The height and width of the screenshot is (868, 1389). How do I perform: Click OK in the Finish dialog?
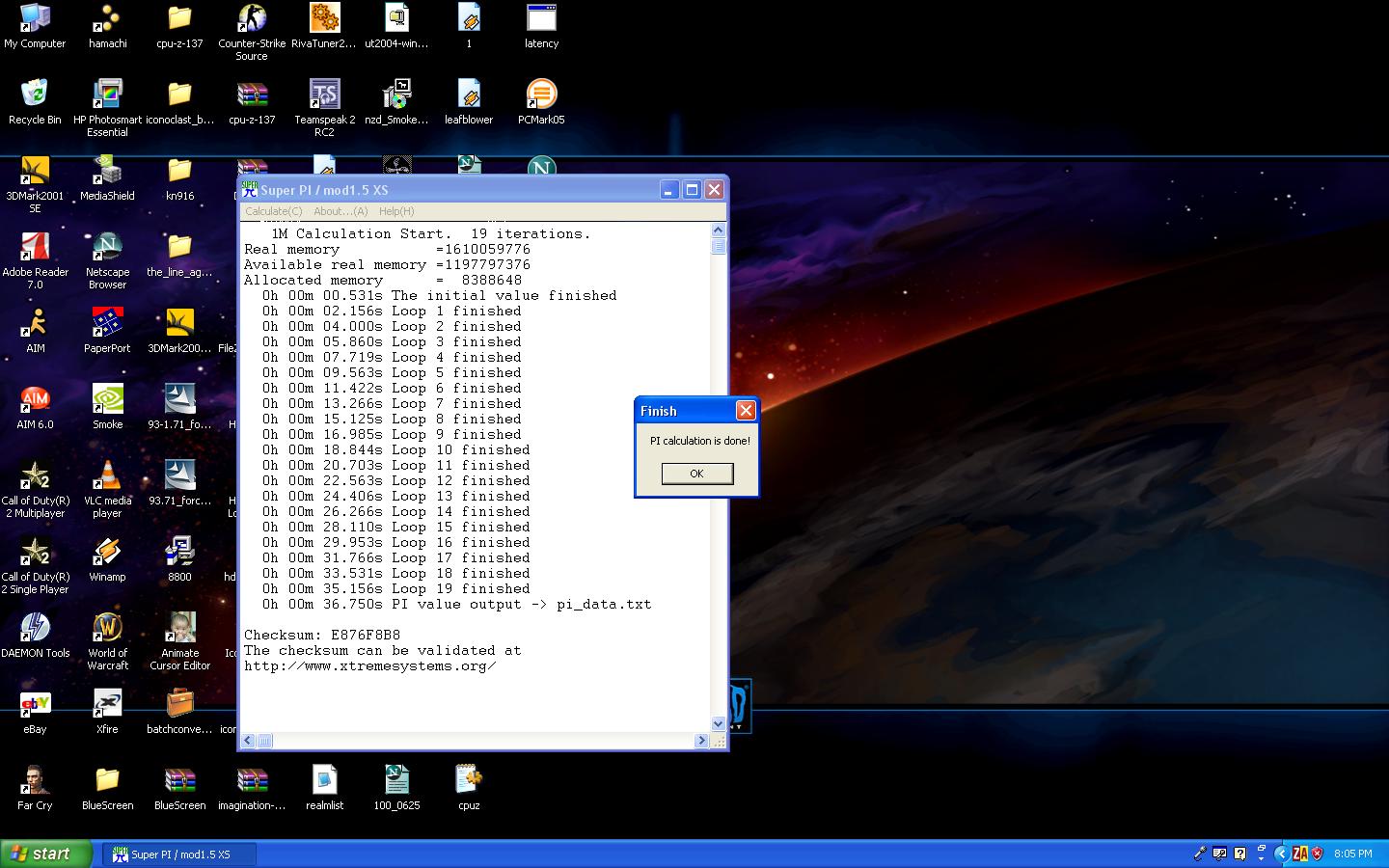pyautogui.click(x=696, y=474)
